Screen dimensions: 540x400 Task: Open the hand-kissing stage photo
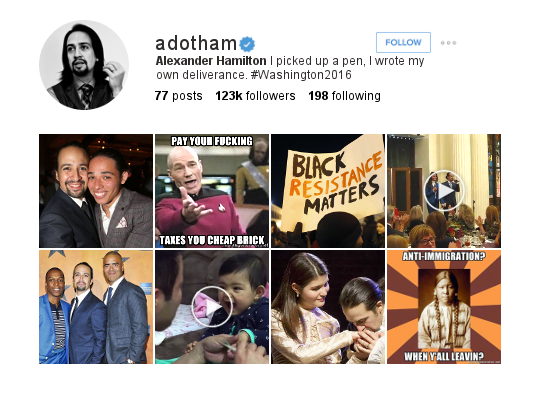[328, 307]
